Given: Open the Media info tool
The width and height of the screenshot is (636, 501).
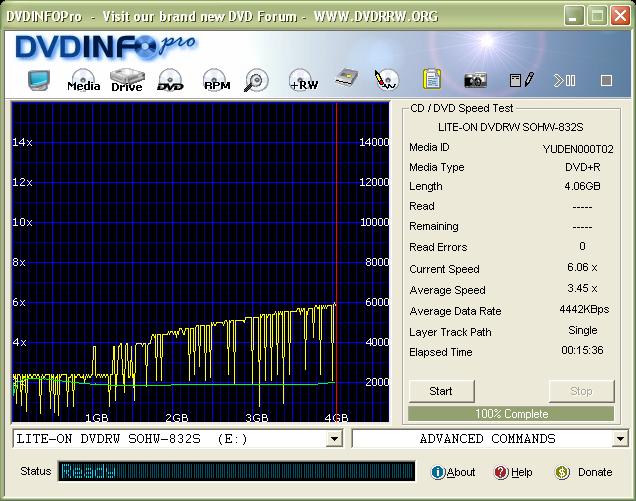Looking at the screenshot, I should tap(84, 80).
